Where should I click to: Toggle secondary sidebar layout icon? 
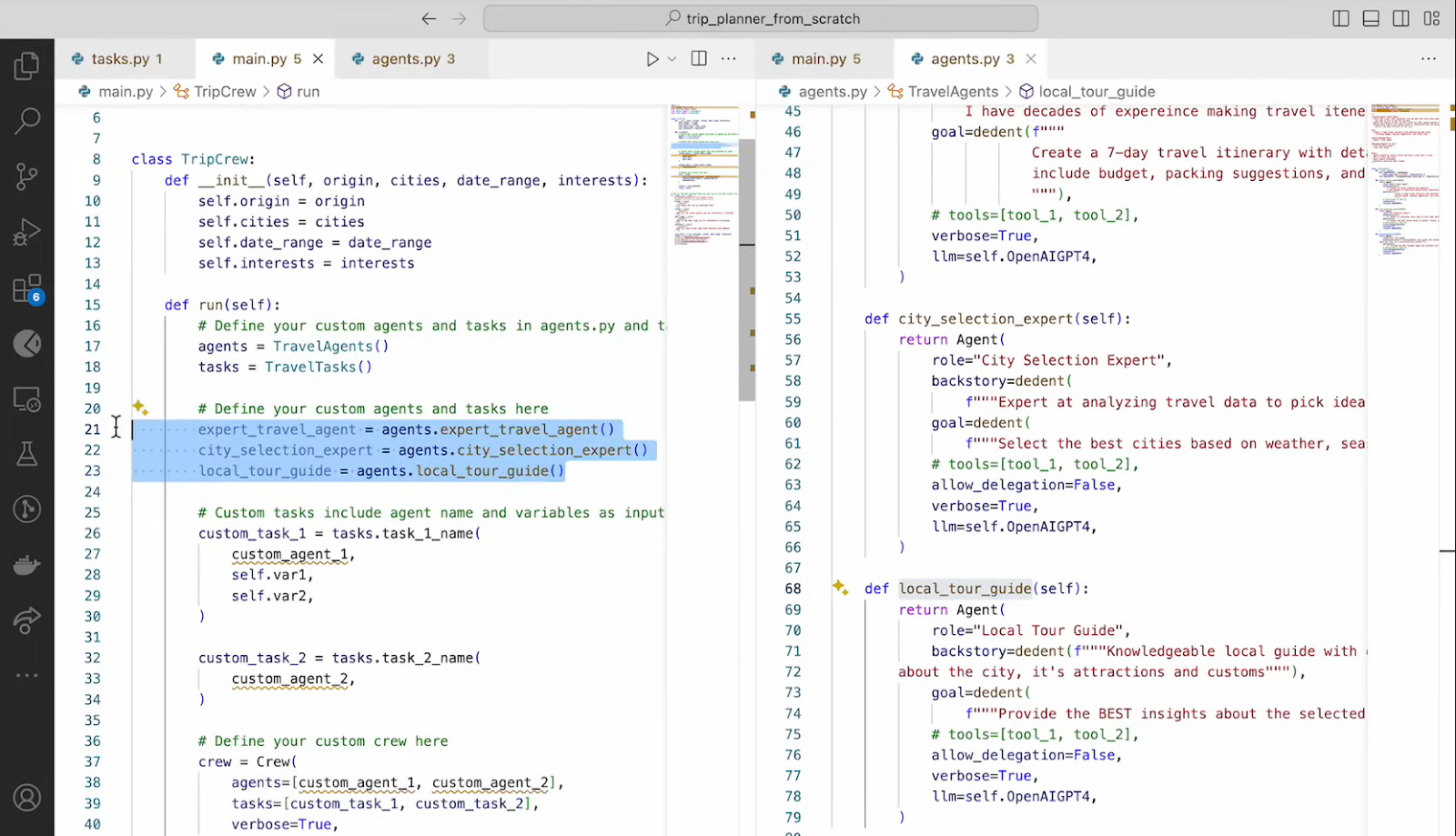1401,18
